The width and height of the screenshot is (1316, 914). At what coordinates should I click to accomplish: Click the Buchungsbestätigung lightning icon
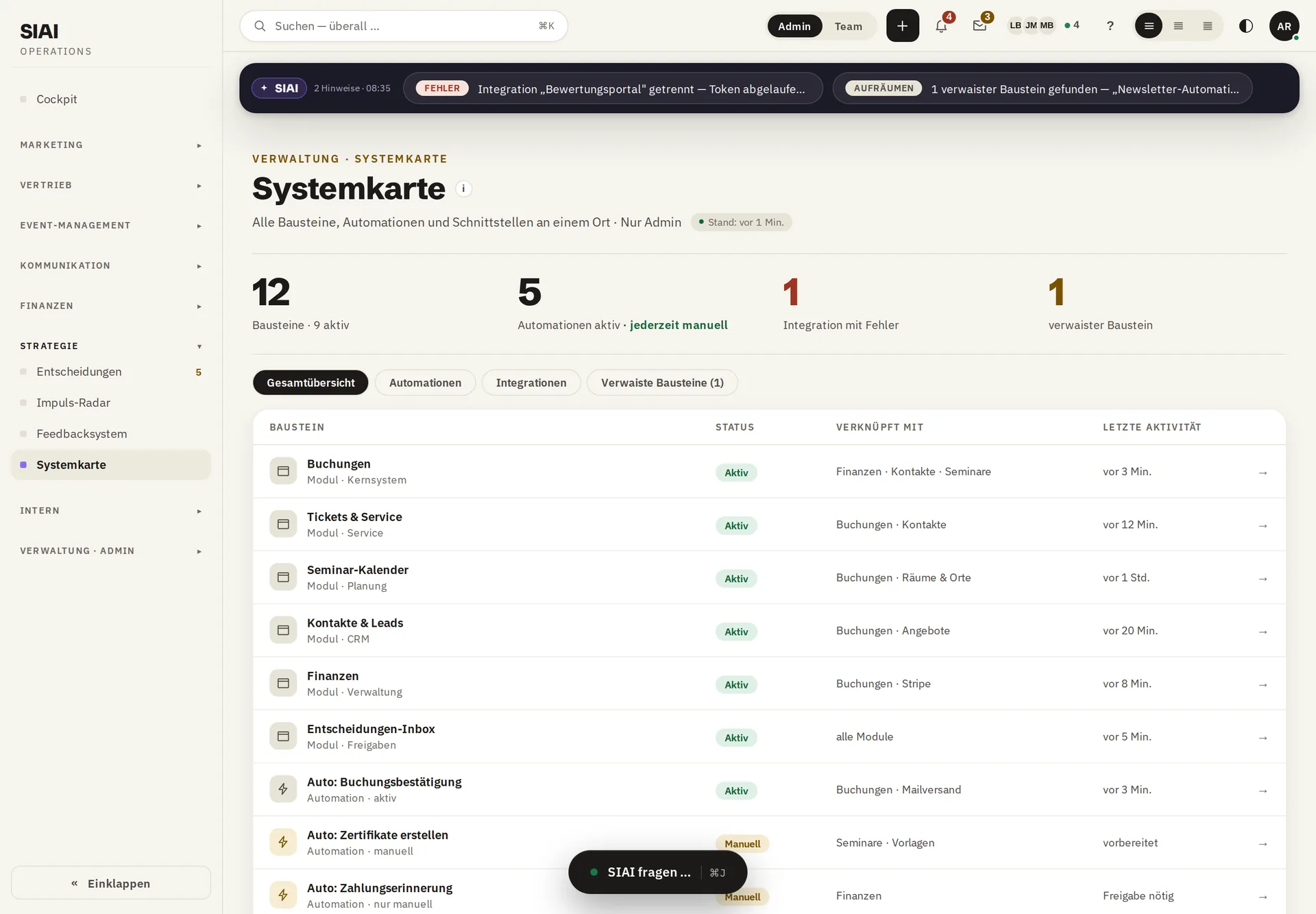[x=283, y=789]
